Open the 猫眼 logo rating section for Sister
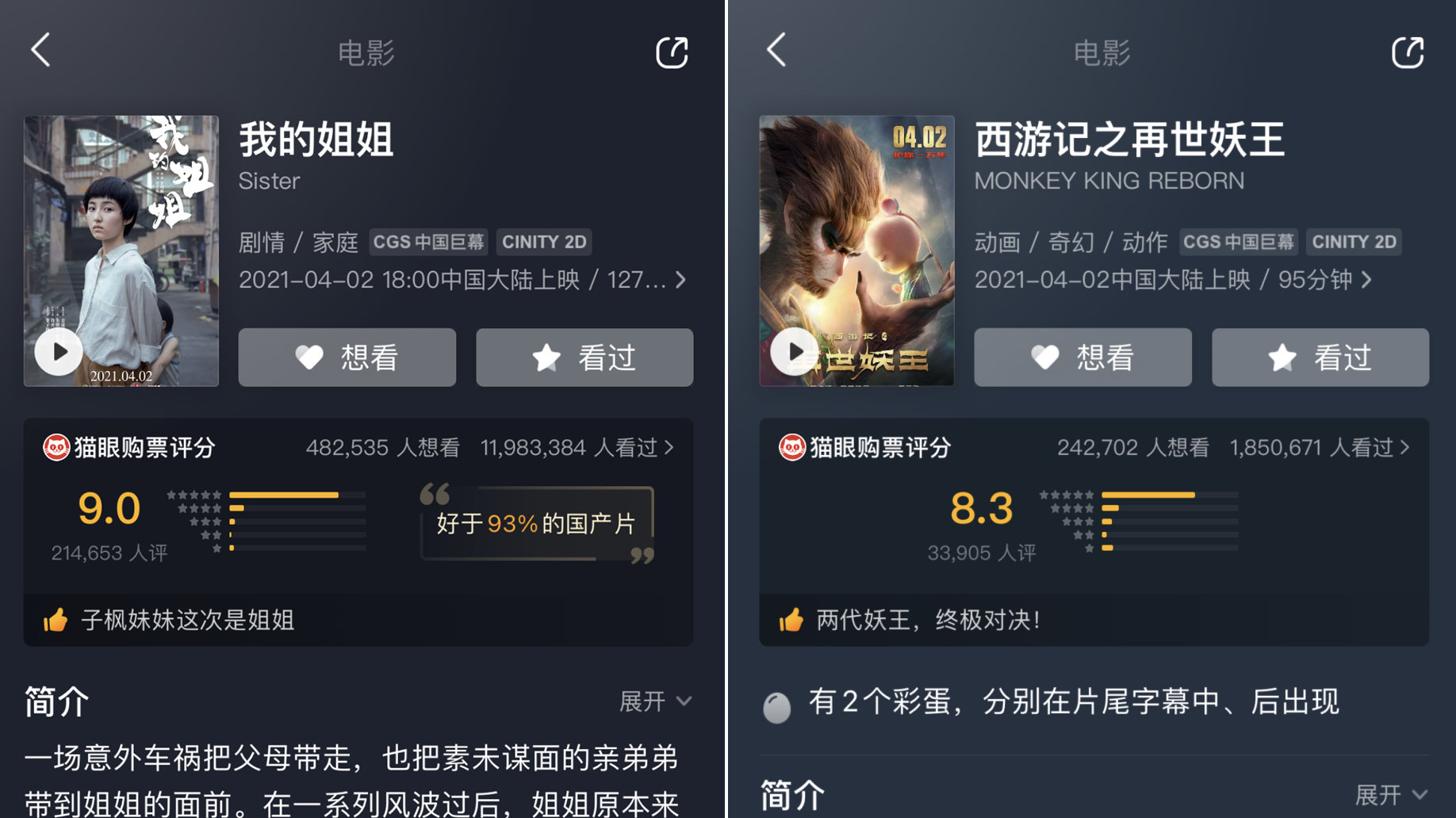Image resolution: width=1456 pixels, height=818 pixels. click(x=56, y=448)
